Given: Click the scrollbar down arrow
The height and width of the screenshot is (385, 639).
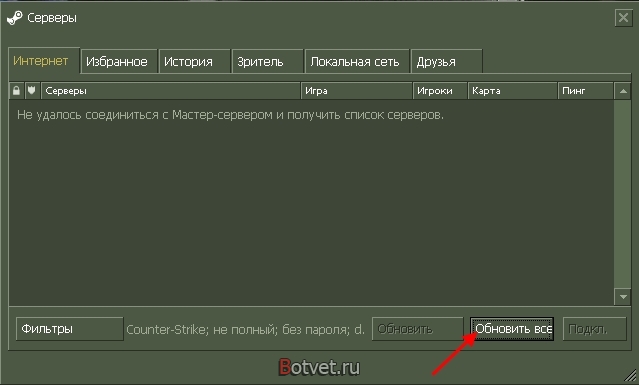Looking at the screenshot, I should (x=623, y=297).
